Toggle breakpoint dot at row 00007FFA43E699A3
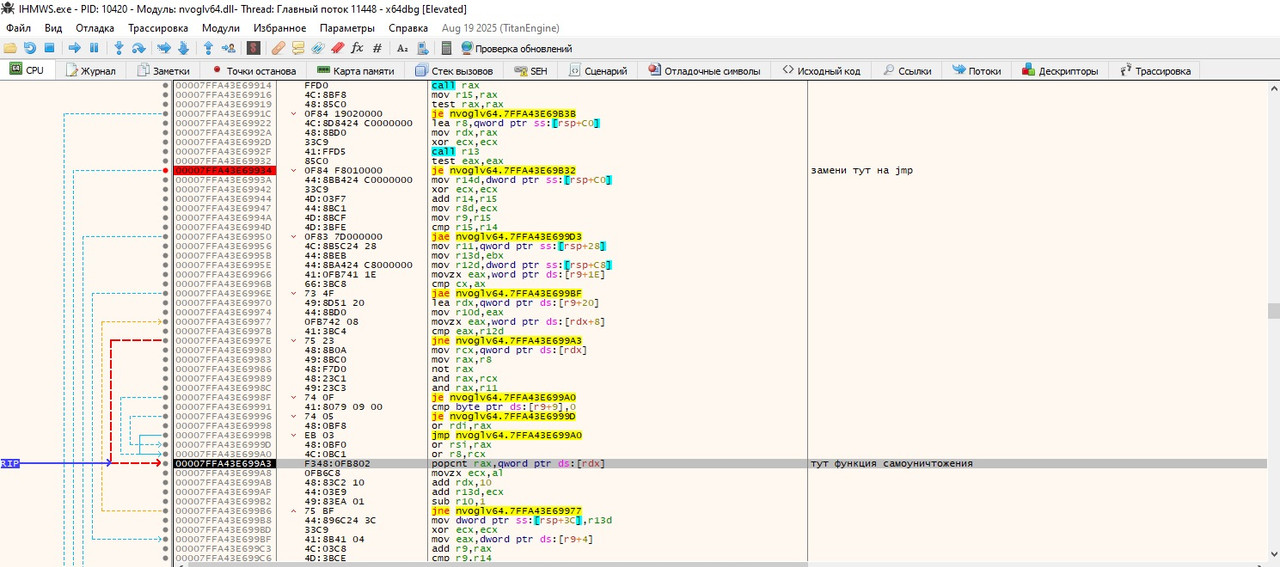 (x=166, y=463)
